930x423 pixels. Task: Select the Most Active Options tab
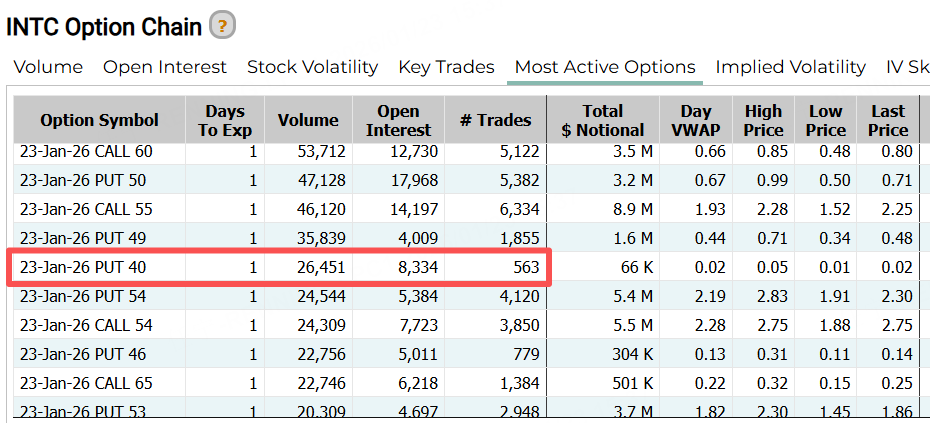pyautogui.click(x=605, y=67)
